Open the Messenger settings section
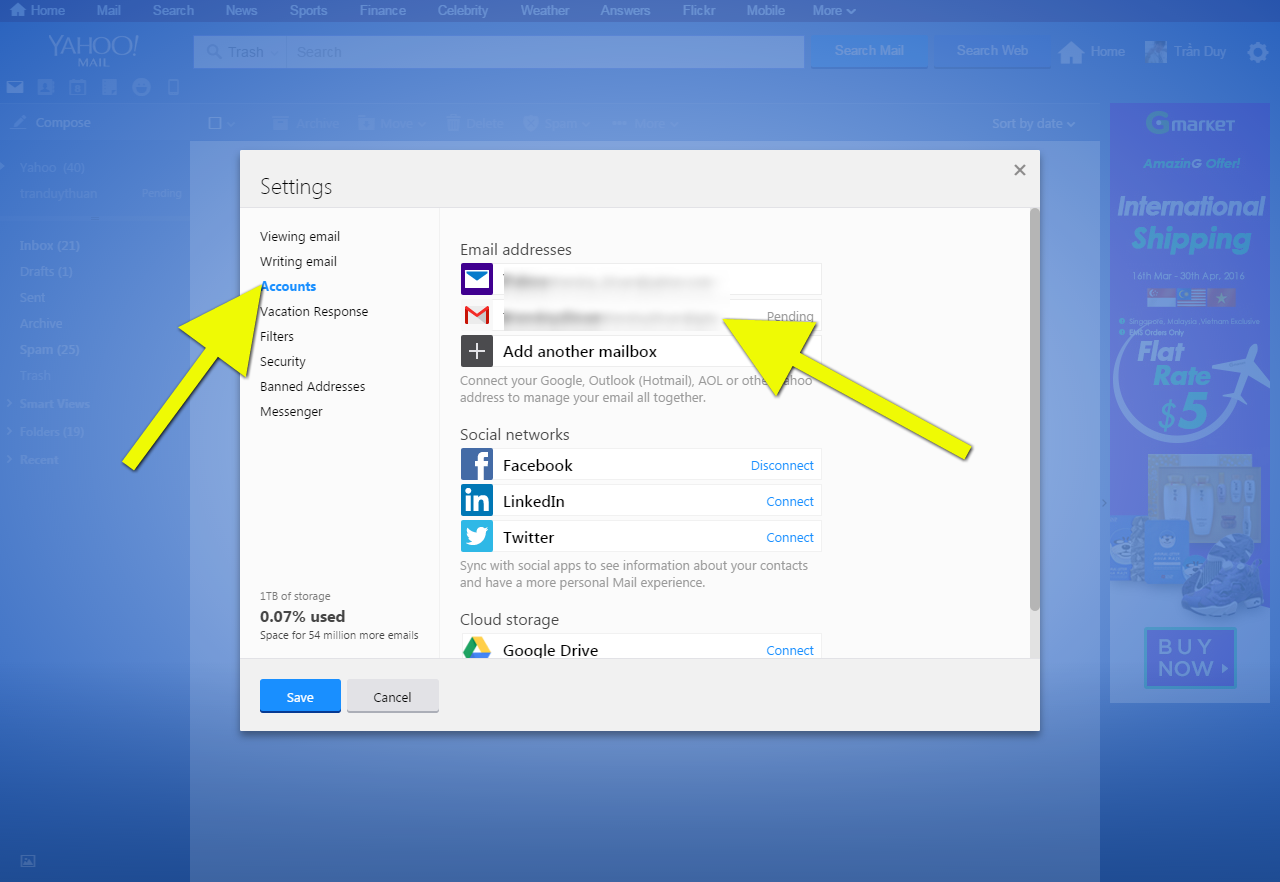1280x882 pixels. pyautogui.click(x=291, y=412)
